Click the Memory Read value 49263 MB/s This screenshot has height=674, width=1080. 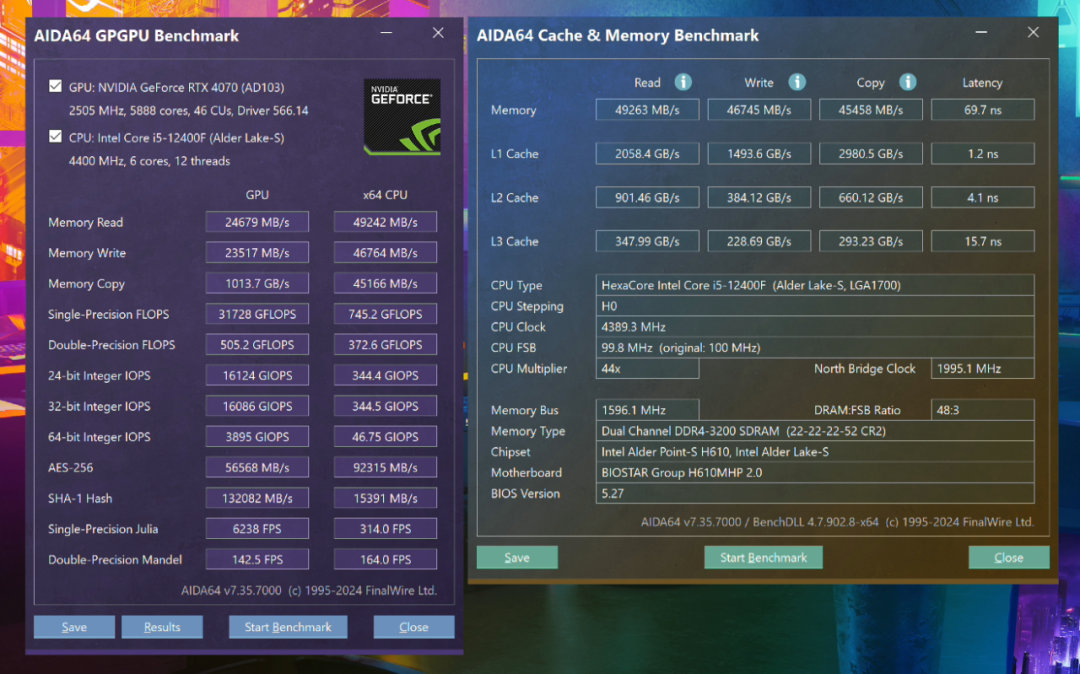point(647,109)
